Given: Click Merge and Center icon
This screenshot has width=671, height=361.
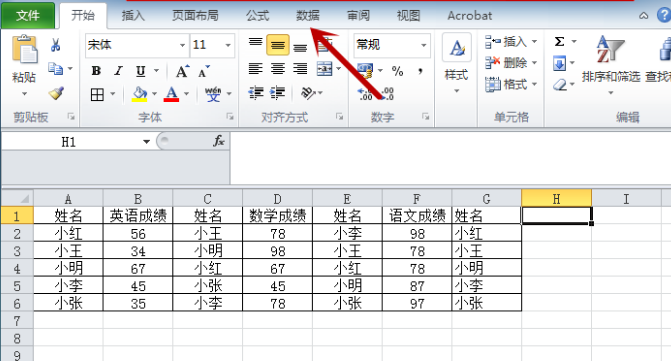Looking at the screenshot, I should tap(325, 68).
